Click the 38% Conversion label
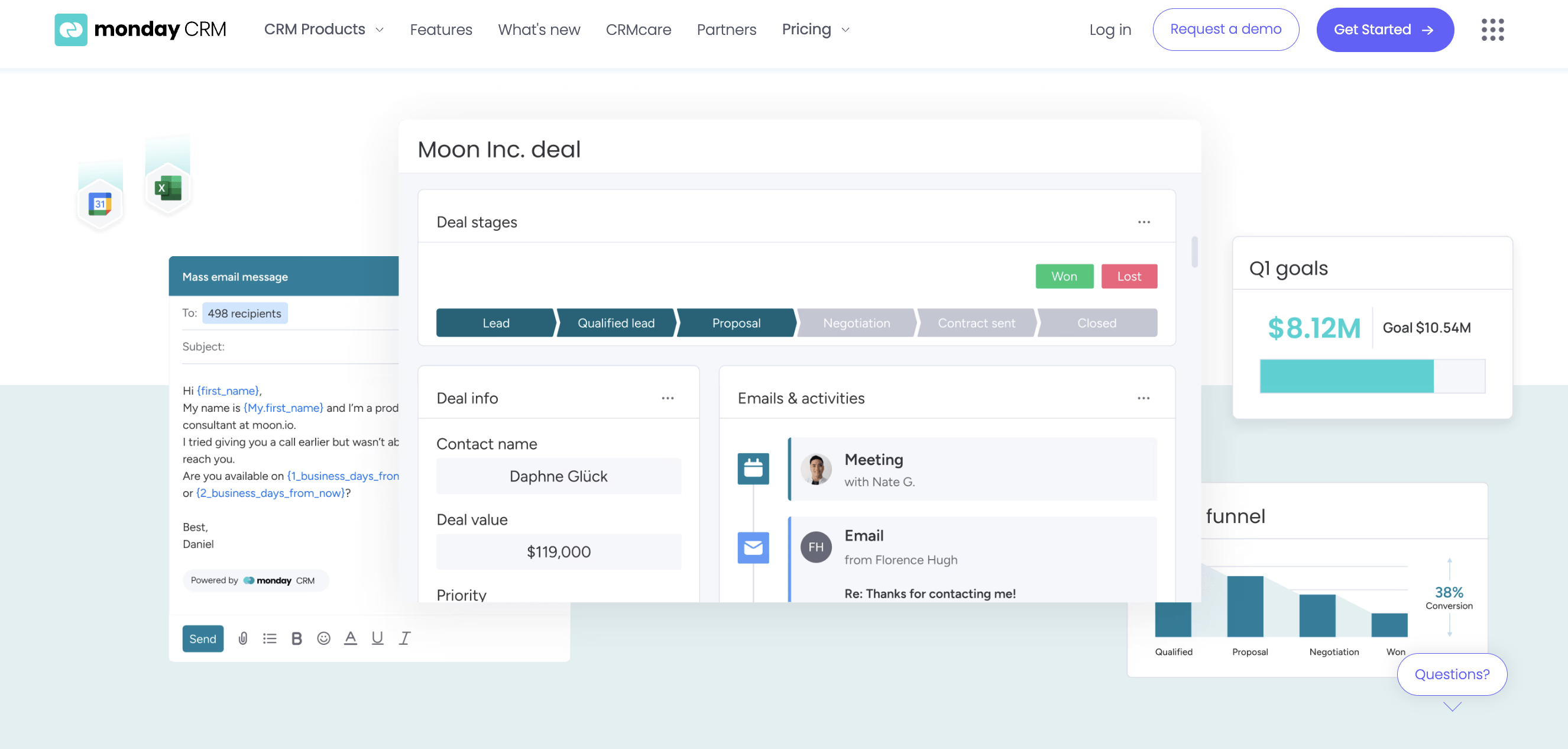 1449,597
